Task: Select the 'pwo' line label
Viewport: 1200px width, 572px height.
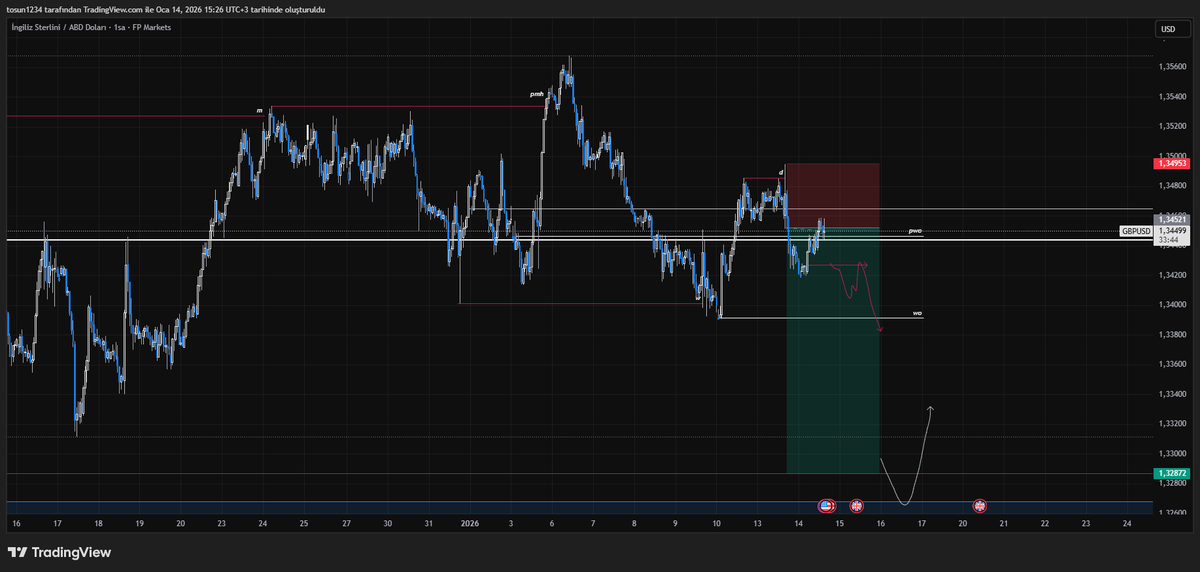Action: (915, 231)
